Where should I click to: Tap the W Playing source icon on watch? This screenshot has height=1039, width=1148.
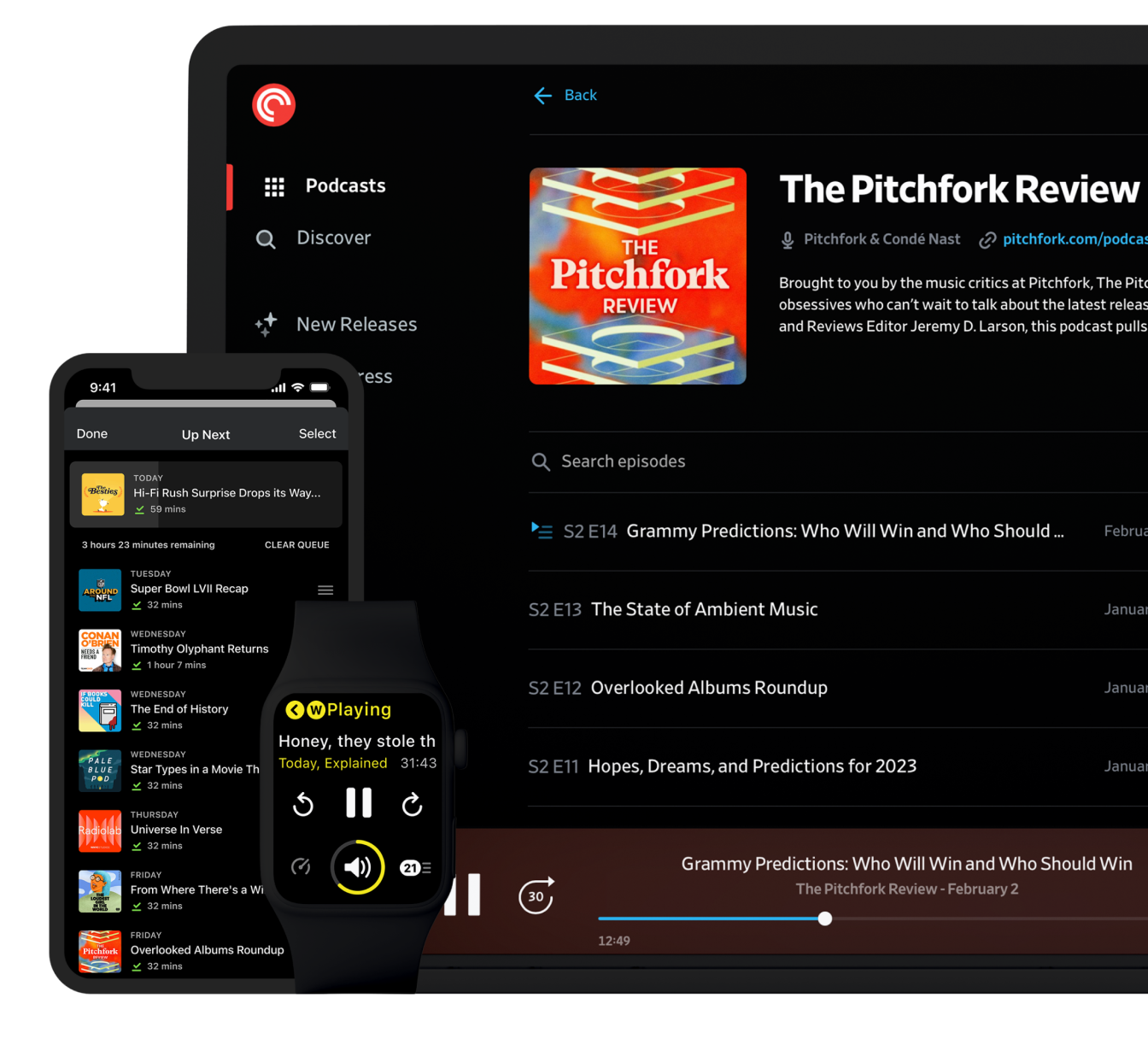coord(316,710)
